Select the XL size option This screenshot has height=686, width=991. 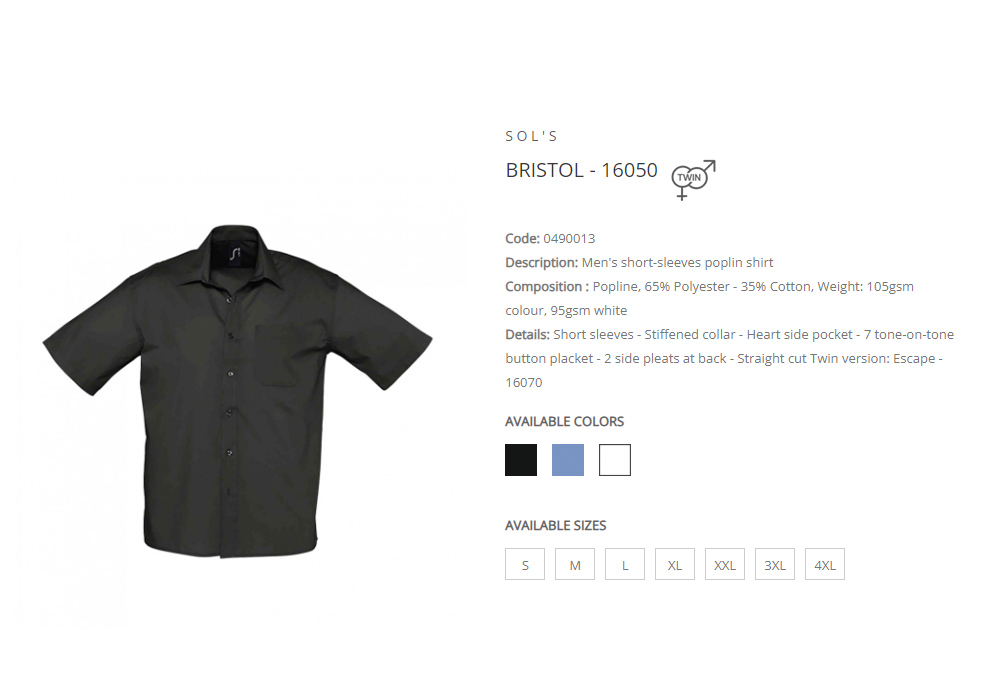point(674,564)
